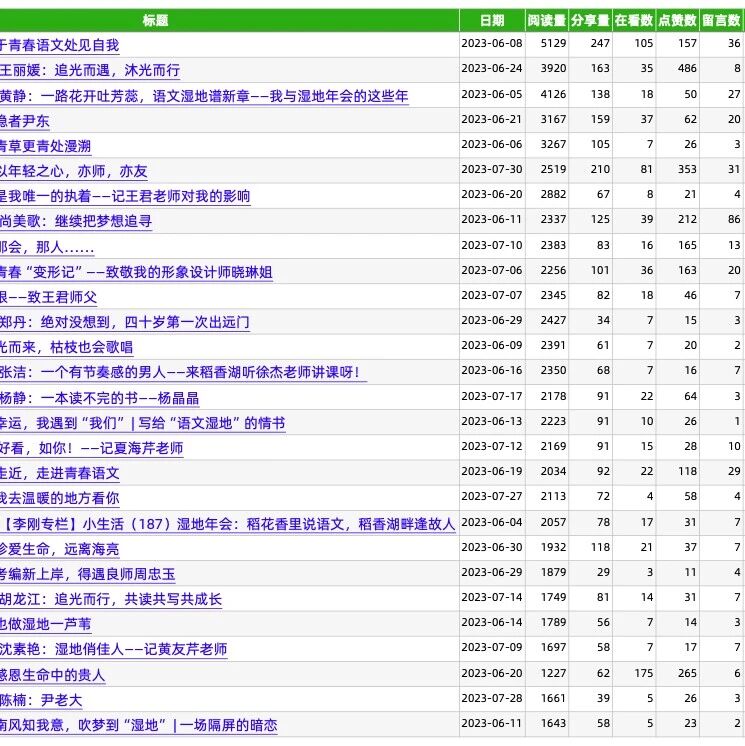Open article 也做湿地一芦苇

point(46,624)
